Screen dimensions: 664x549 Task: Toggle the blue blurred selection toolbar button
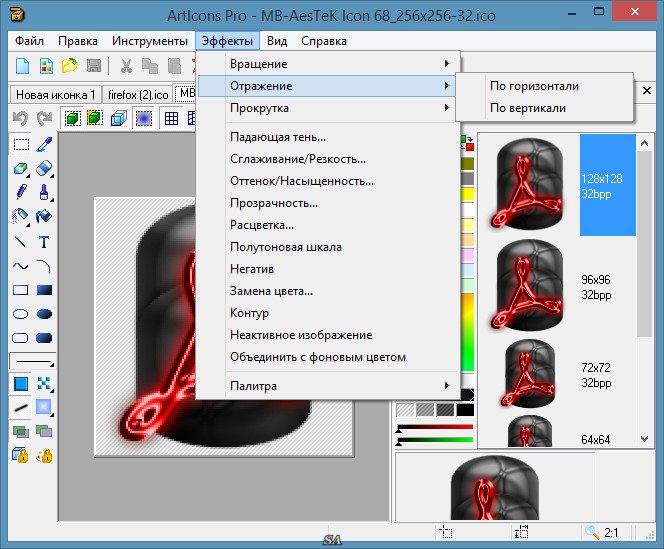tap(144, 118)
